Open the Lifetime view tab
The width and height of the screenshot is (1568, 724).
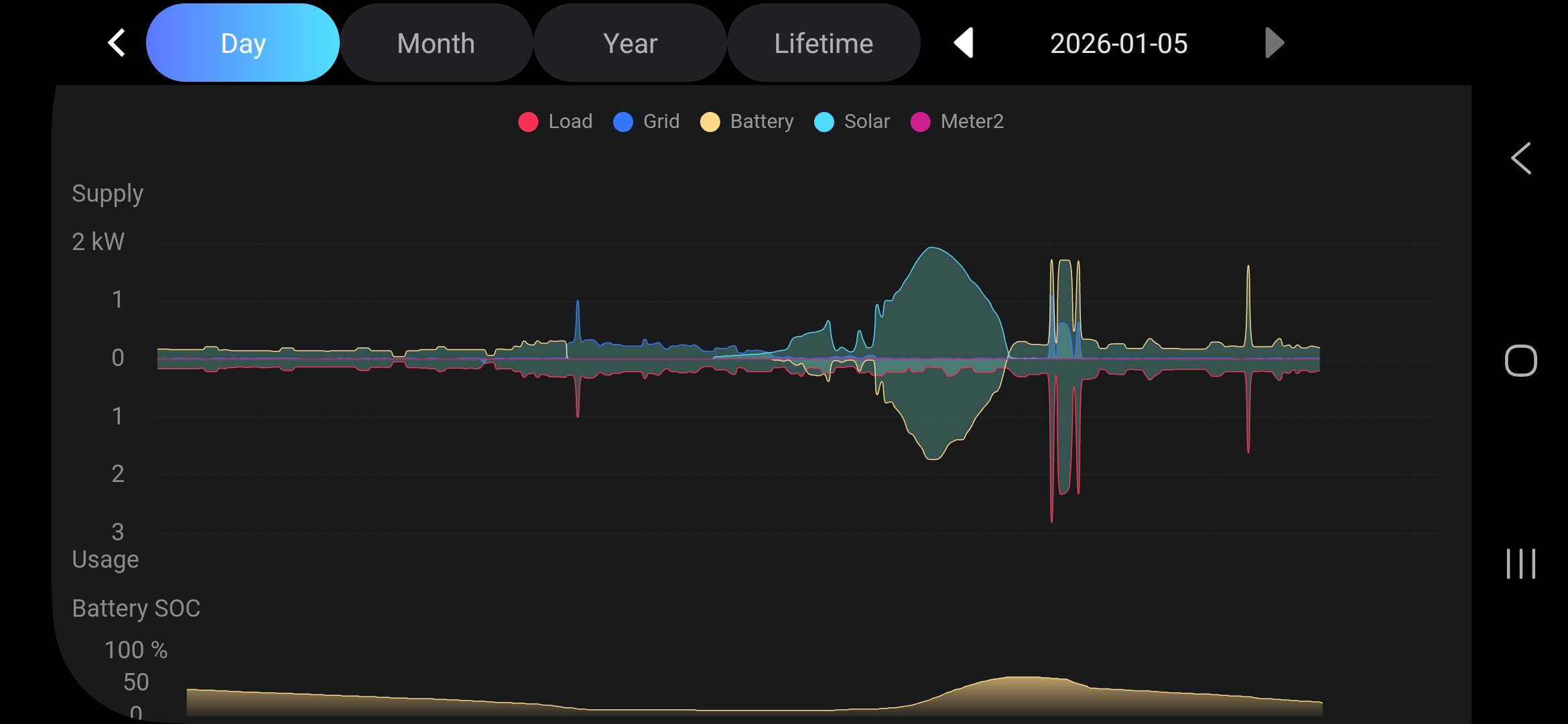point(824,44)
